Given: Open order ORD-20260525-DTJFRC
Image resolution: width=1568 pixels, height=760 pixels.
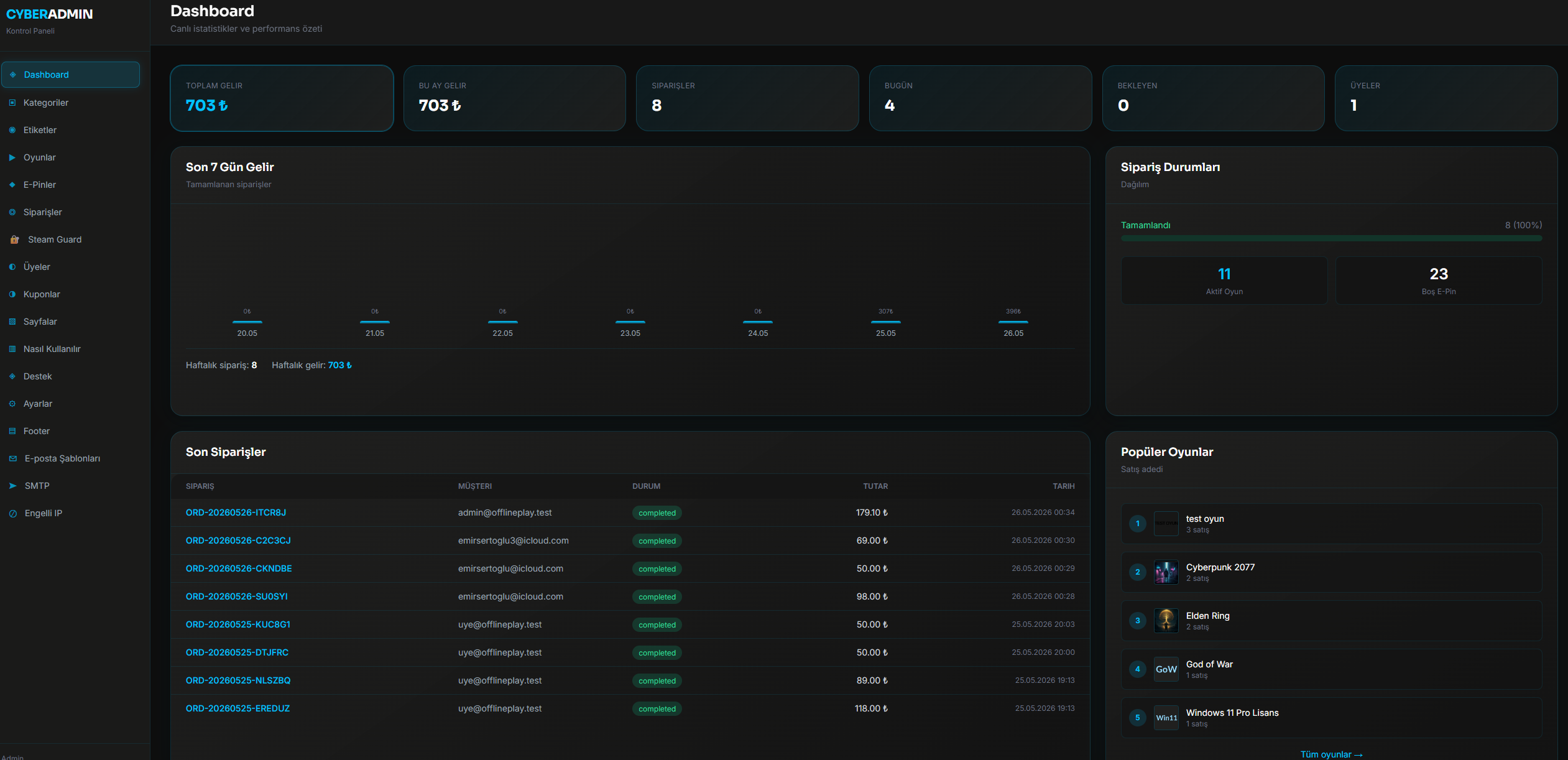Looking at the screenshot, I should pyautogui.click(x=237, y=652).
